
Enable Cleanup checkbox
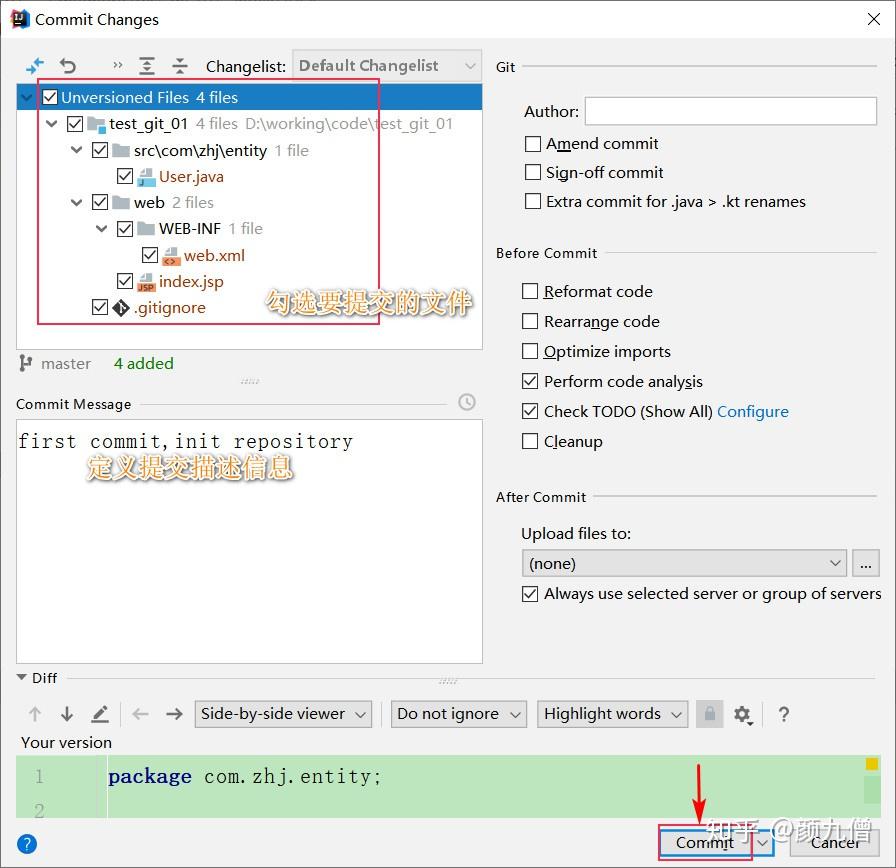[x=530, y=441]
